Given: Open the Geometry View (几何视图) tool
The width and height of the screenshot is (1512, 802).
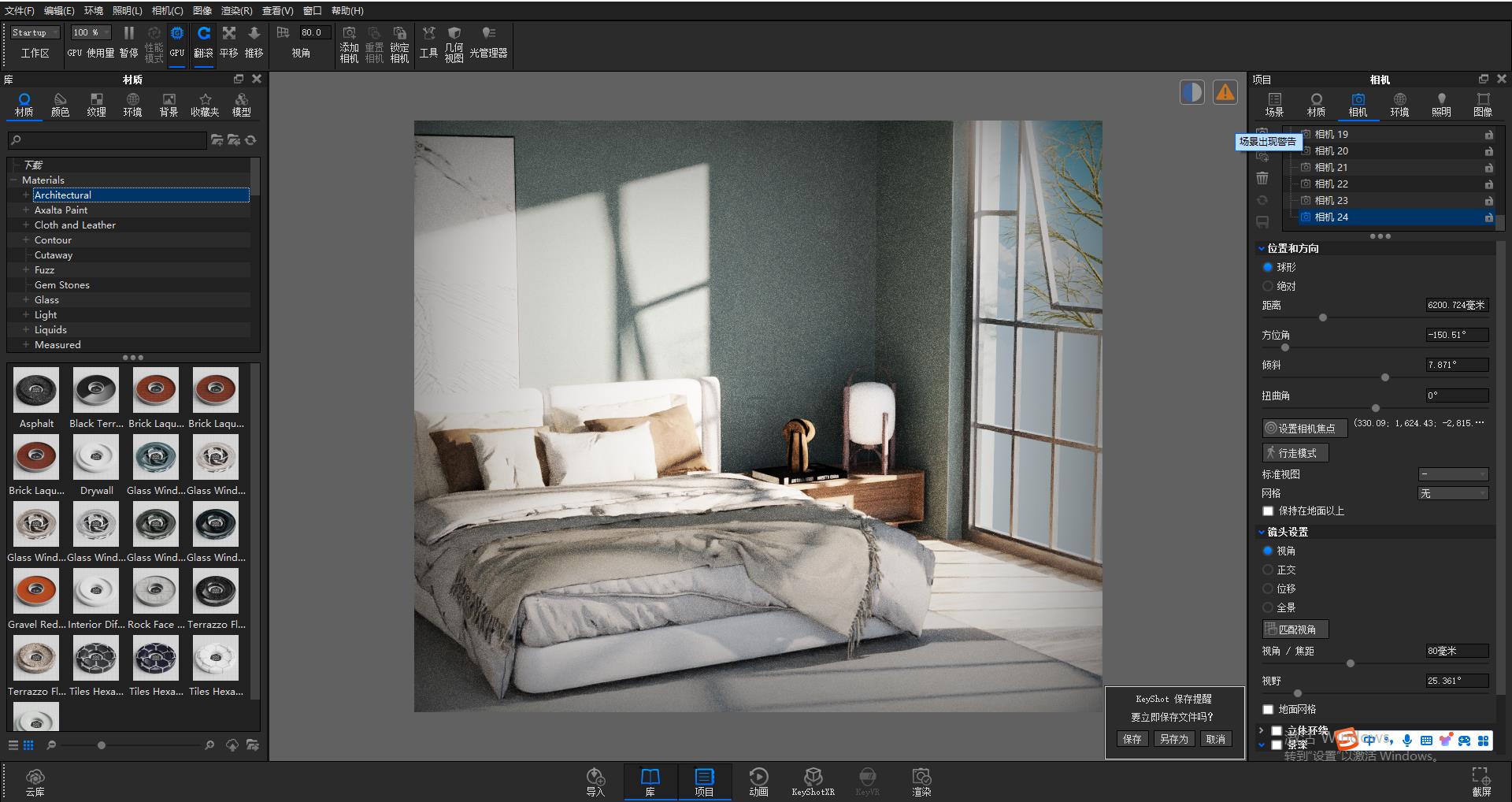Looking at the screenshot, I should tap(454, 34).
